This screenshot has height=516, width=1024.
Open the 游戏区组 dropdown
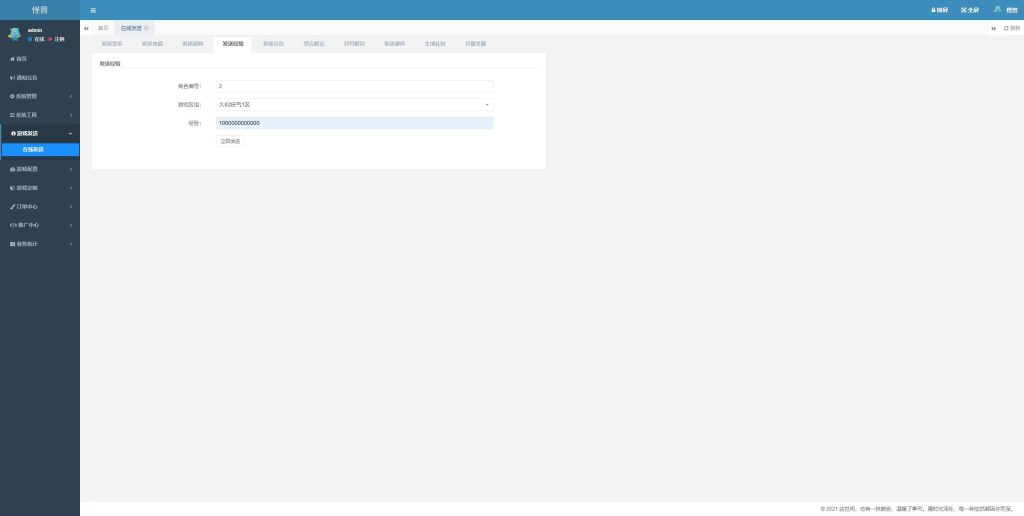354,104
